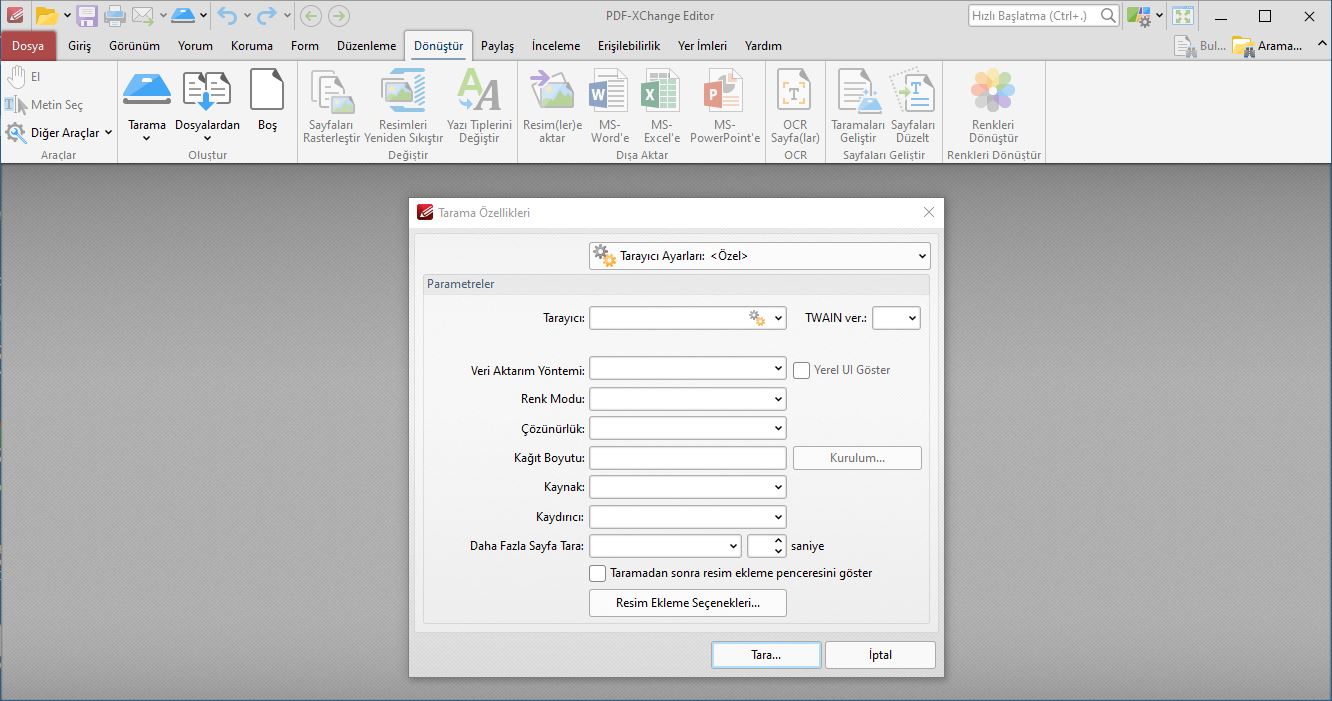Select the Metin Seç tool
1332x701 pixels.
tap(45, 105)
